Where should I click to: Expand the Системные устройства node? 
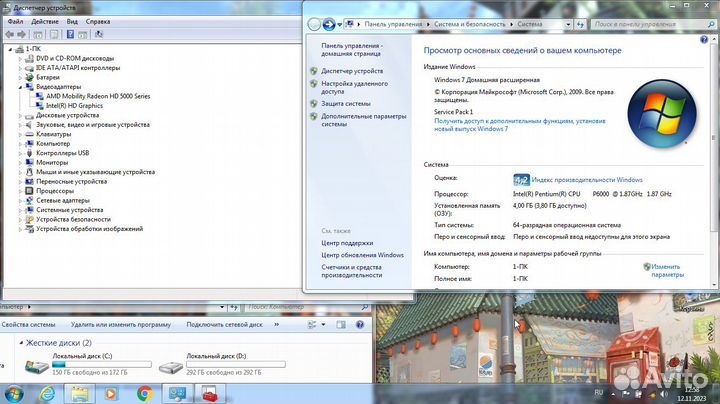pos(20,210)
